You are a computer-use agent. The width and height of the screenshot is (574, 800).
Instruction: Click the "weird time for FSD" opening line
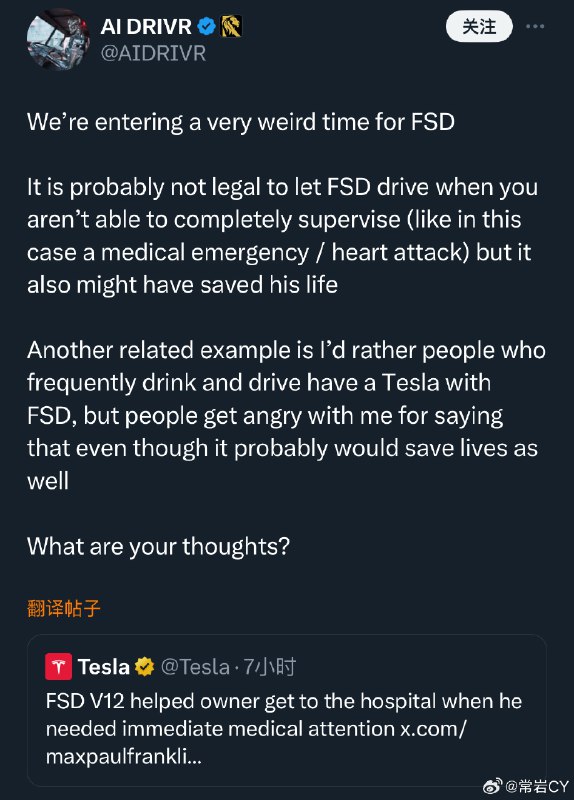(241, 122)
